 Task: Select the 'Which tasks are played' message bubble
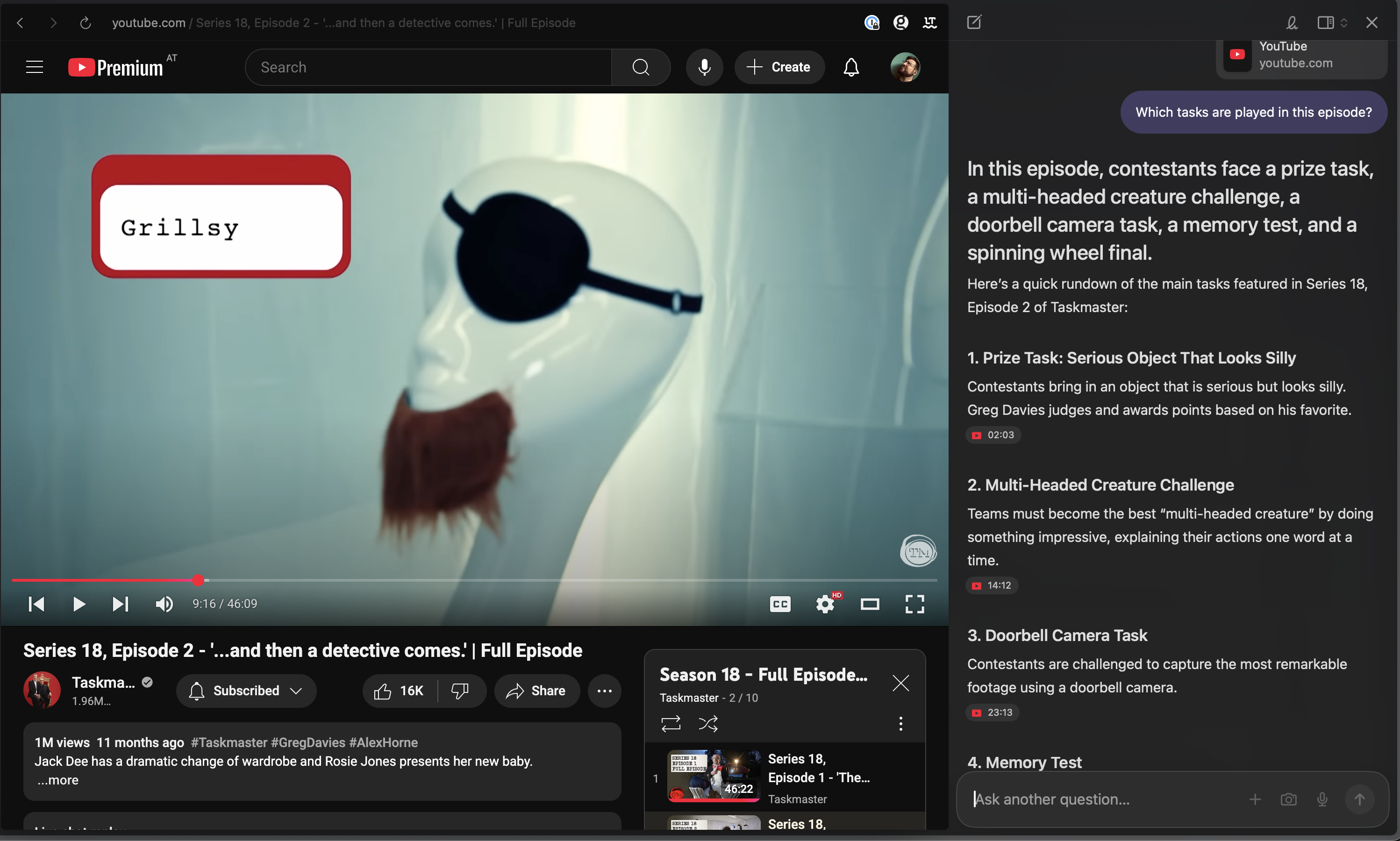click(x=1254, y=112)
